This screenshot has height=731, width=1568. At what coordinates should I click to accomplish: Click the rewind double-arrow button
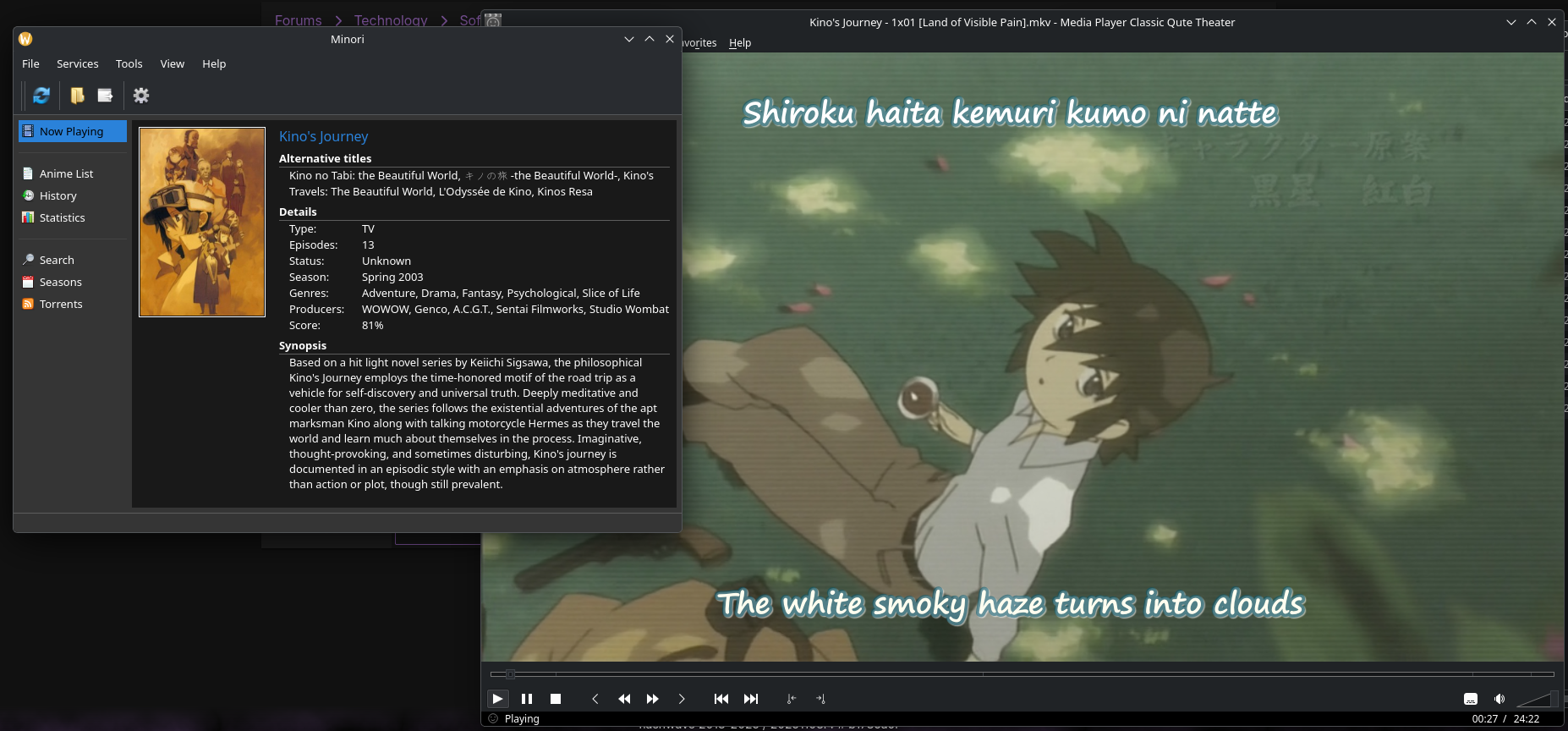click(x=624, y=699)
